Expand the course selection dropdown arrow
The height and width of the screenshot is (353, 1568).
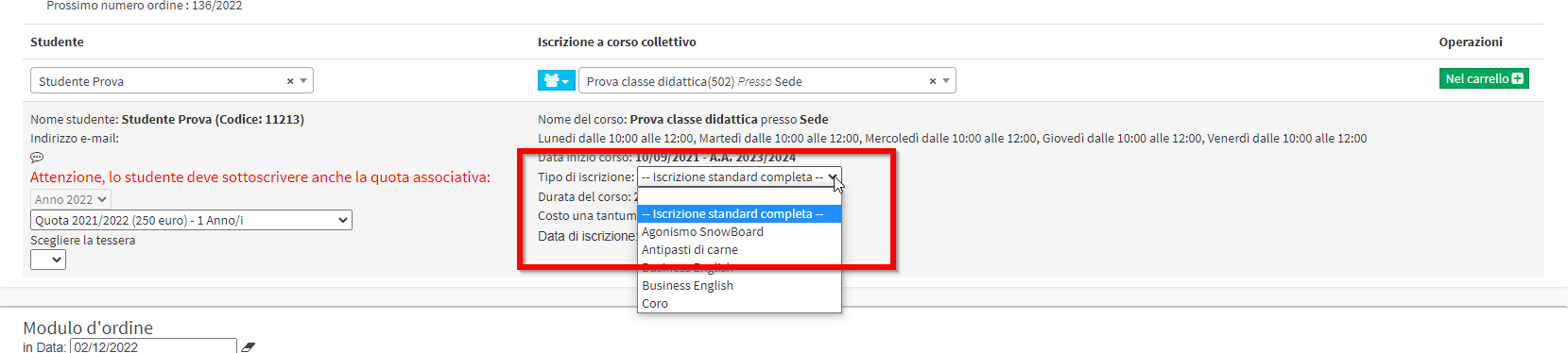click(946, 81)
